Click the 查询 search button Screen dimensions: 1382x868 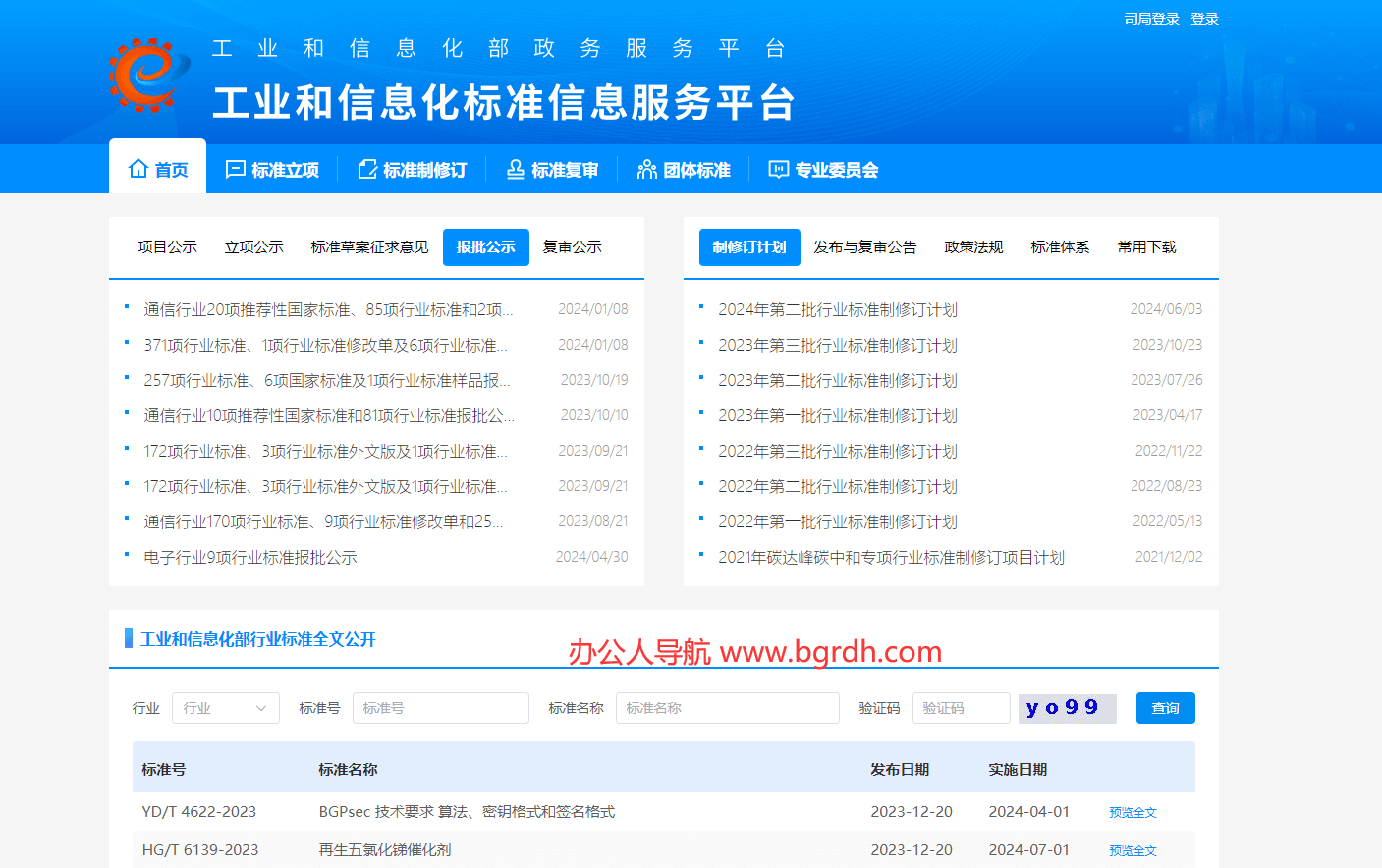pyautogui.click(x=1165, y=707)
